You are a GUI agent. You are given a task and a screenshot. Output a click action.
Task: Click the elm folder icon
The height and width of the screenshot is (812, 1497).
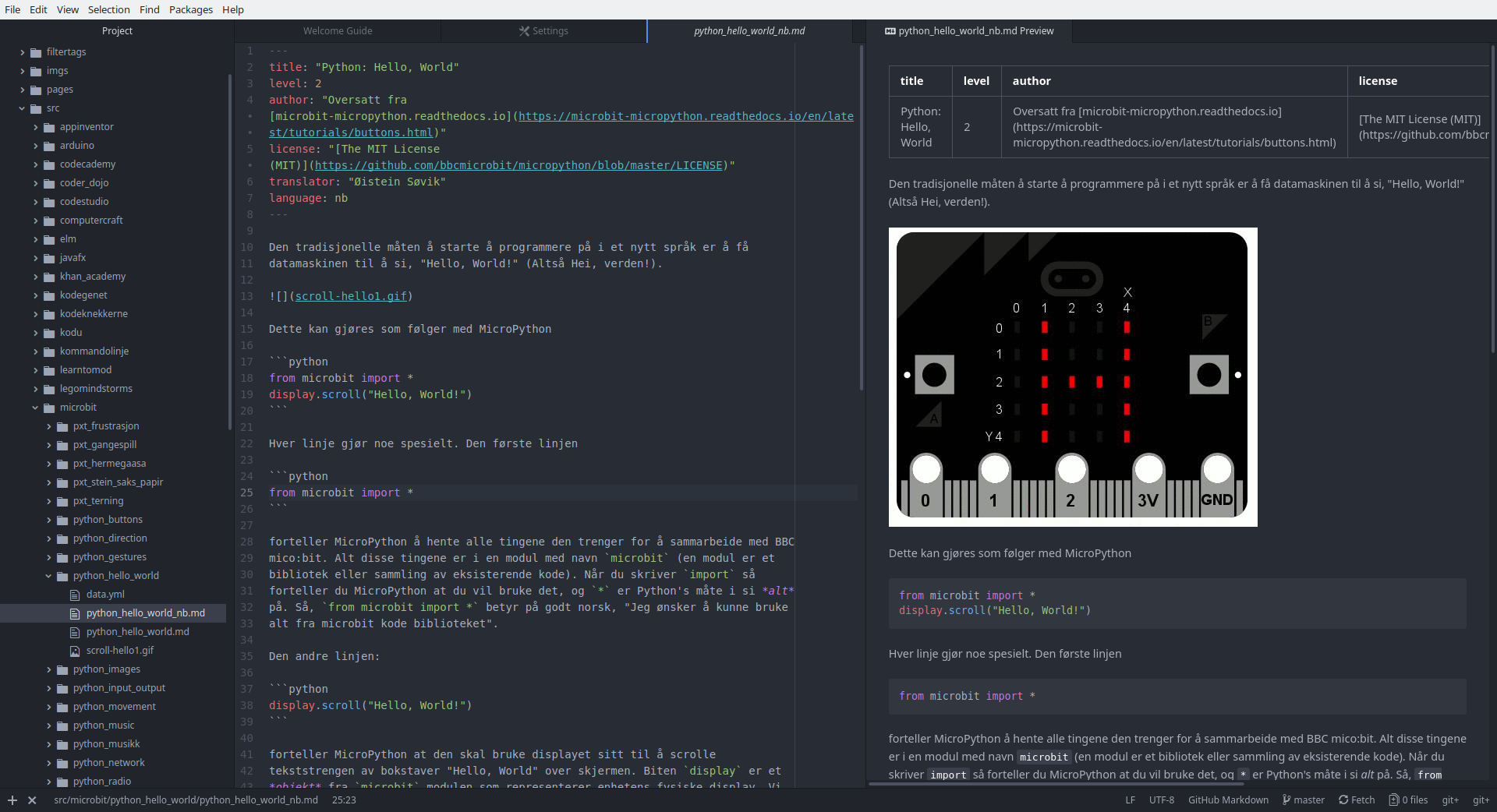click(49, 239)
